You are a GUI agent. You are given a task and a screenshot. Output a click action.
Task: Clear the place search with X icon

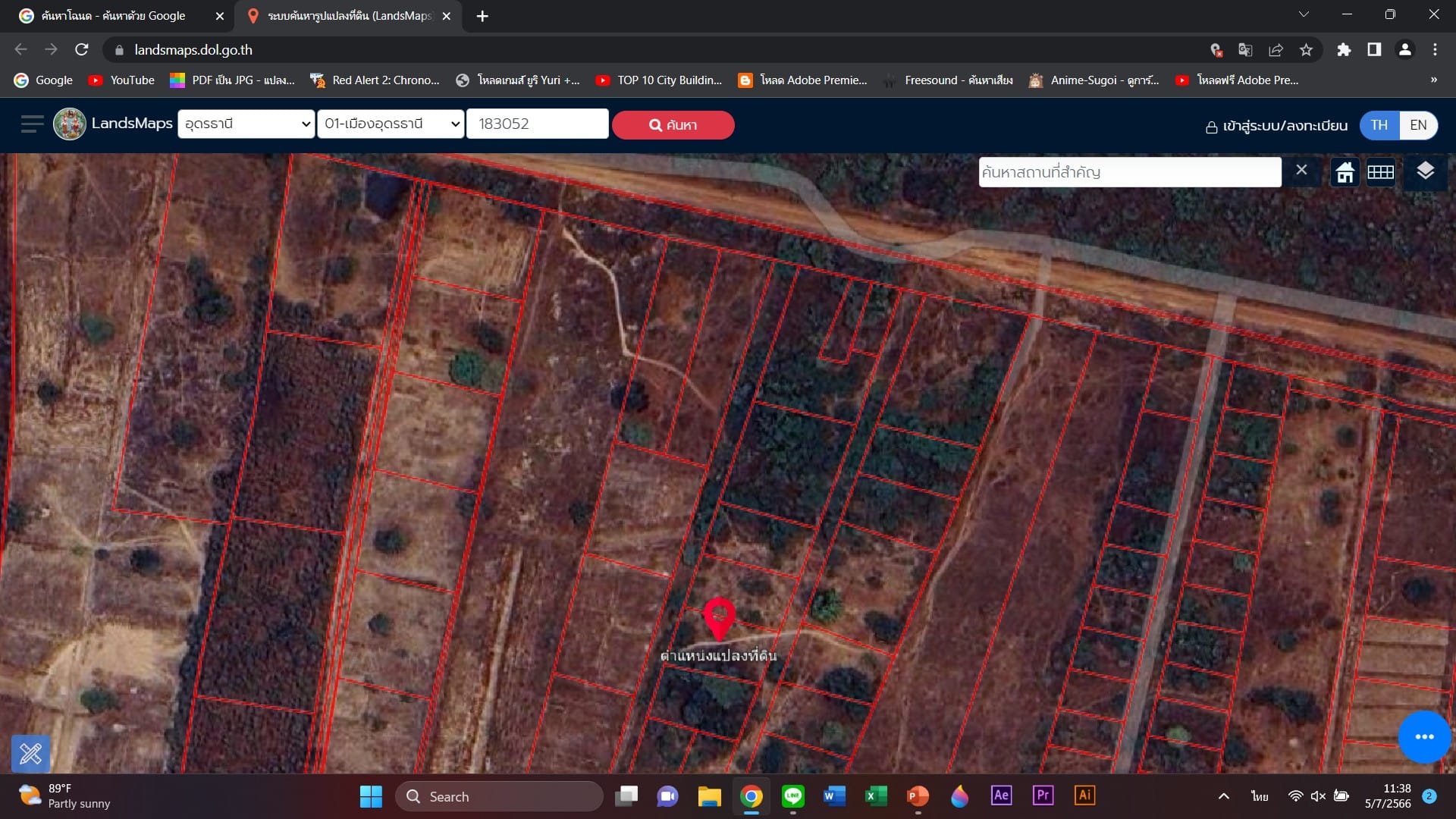[x=1301, y=171]
